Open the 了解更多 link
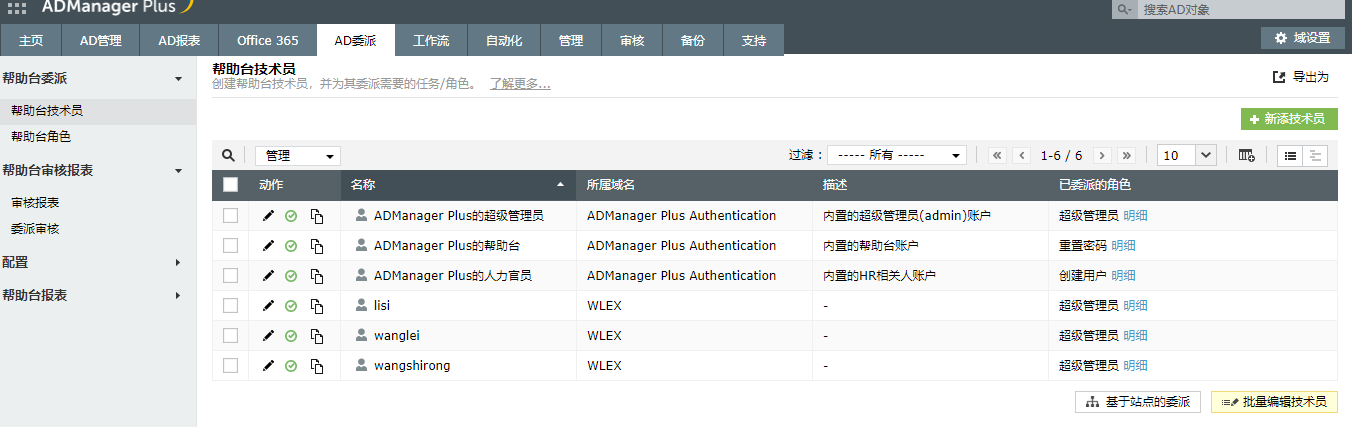The width and height of the screenshot is (1352, 427). click(x=520, y=84)
